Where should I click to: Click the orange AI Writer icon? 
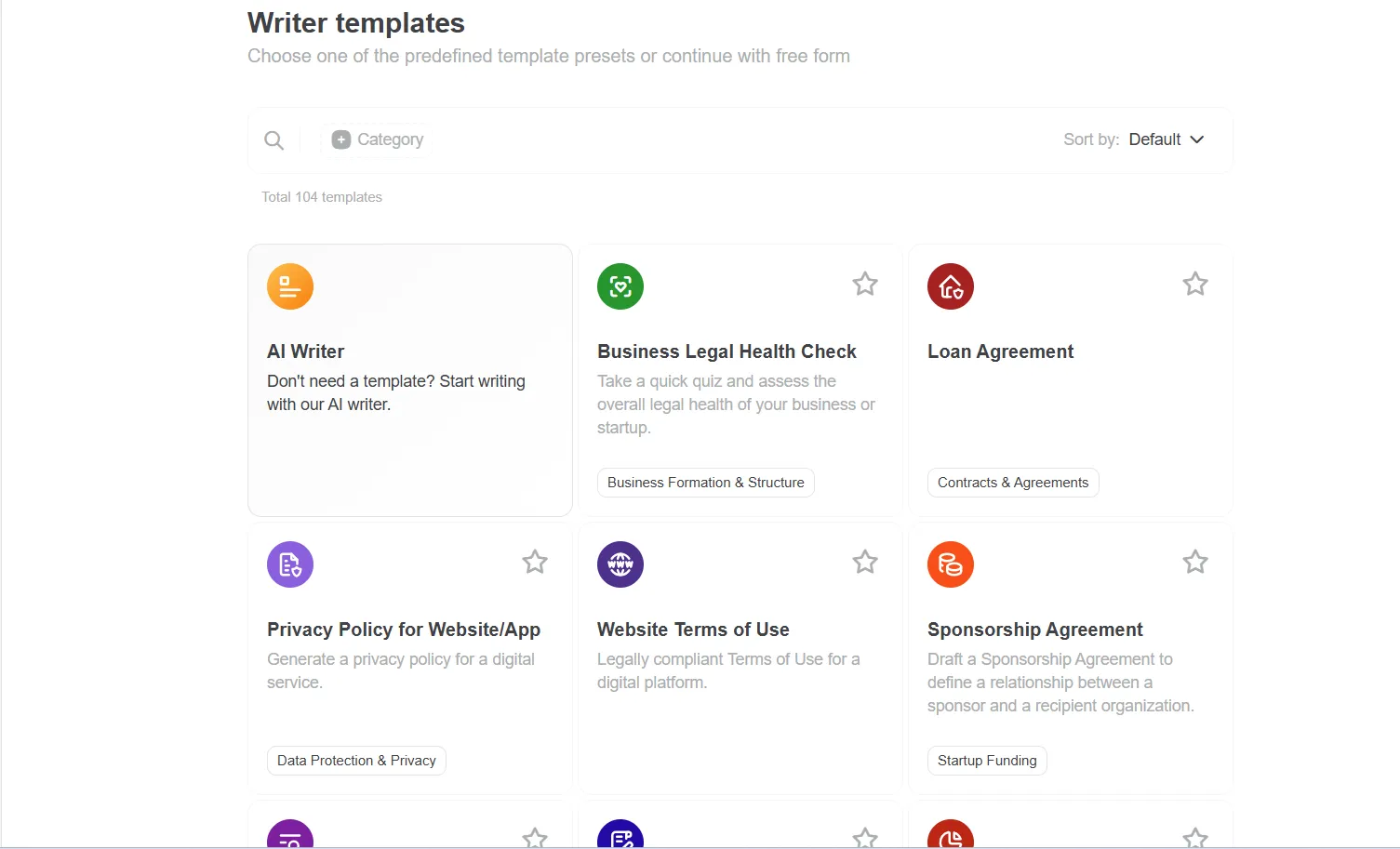[x=290, y=286]
